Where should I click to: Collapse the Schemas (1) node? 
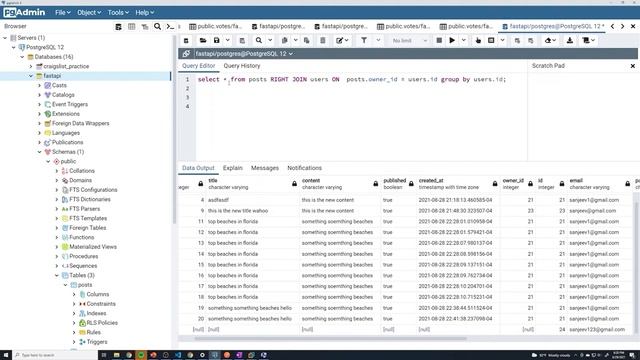click(40, 152)
